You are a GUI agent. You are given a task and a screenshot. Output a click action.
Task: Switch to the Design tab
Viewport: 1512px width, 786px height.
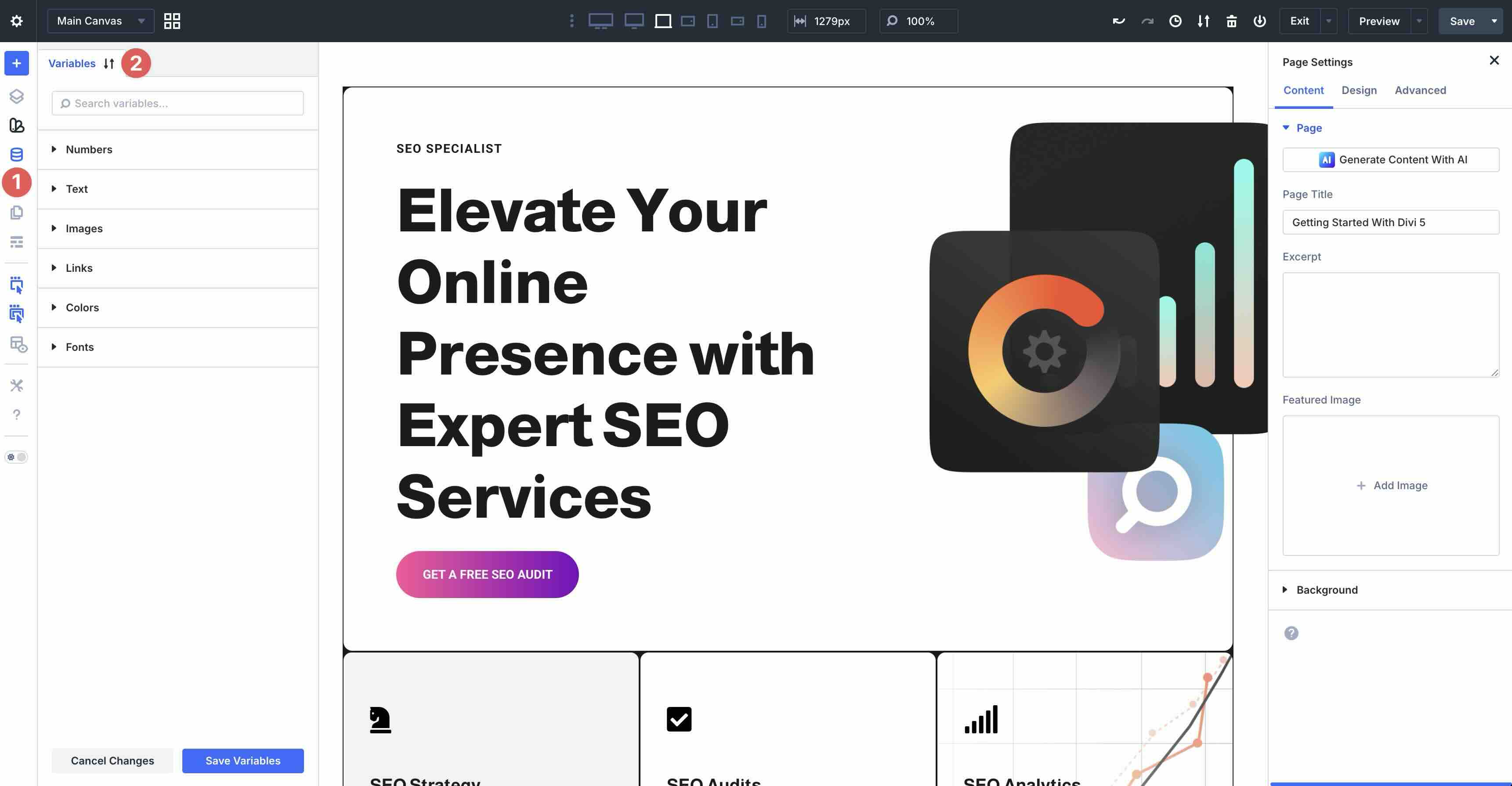coord(1359,90)
